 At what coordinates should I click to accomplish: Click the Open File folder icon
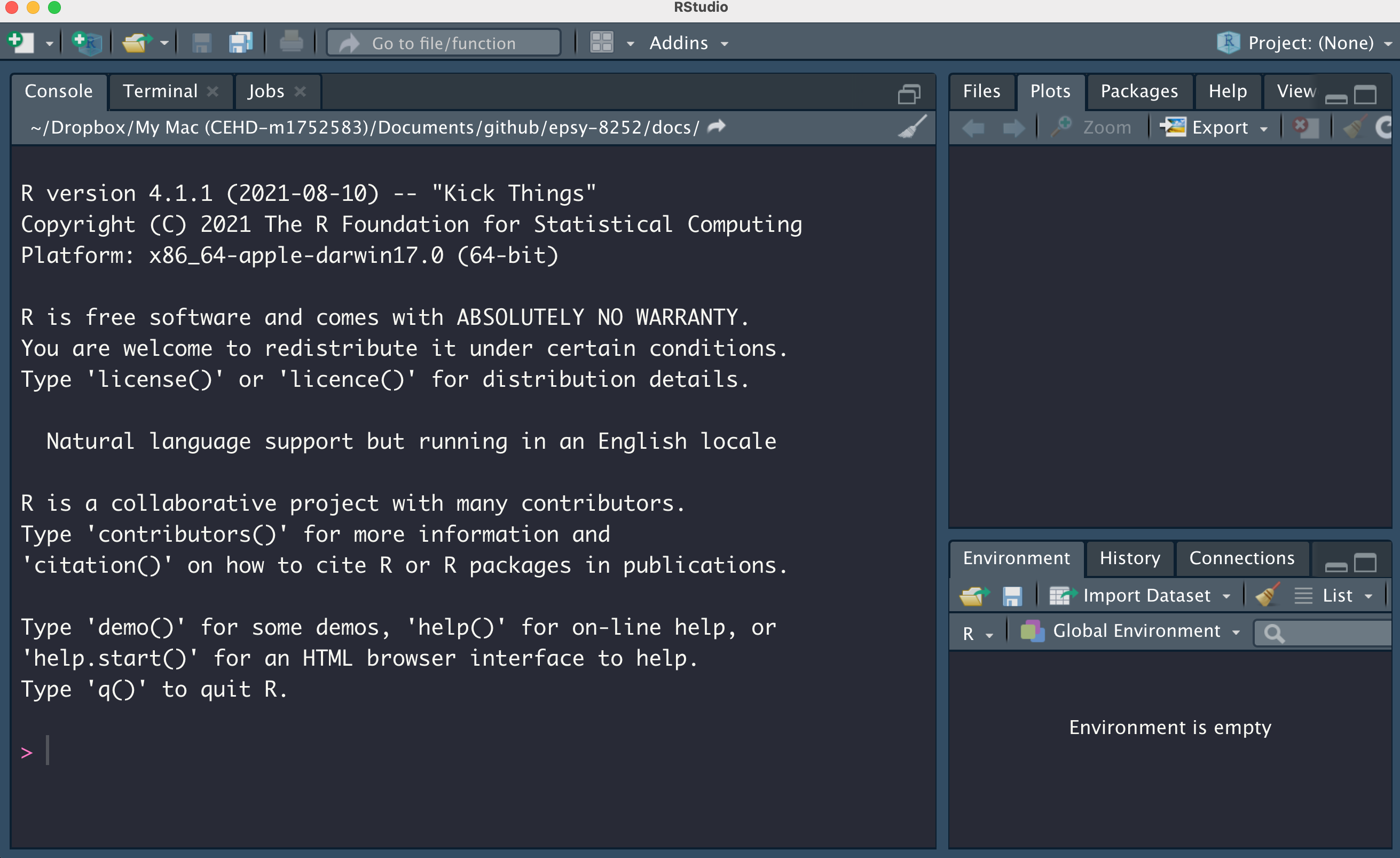click(x=136, y=43)
